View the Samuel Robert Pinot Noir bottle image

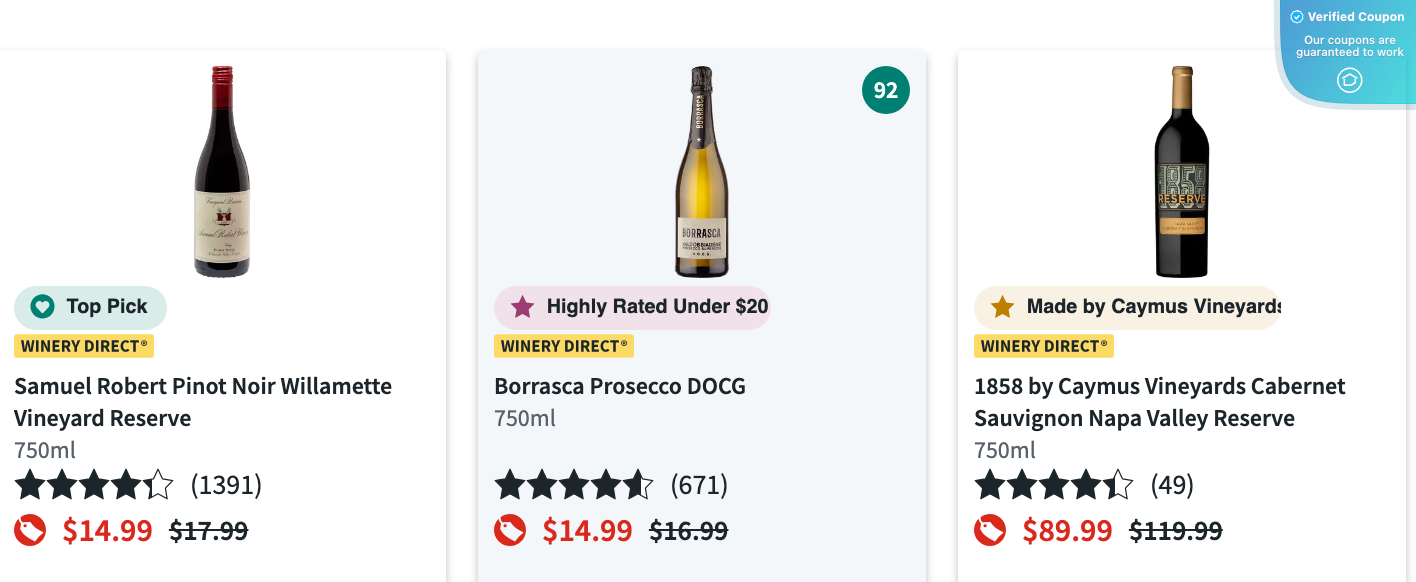[x=222, y=171]
